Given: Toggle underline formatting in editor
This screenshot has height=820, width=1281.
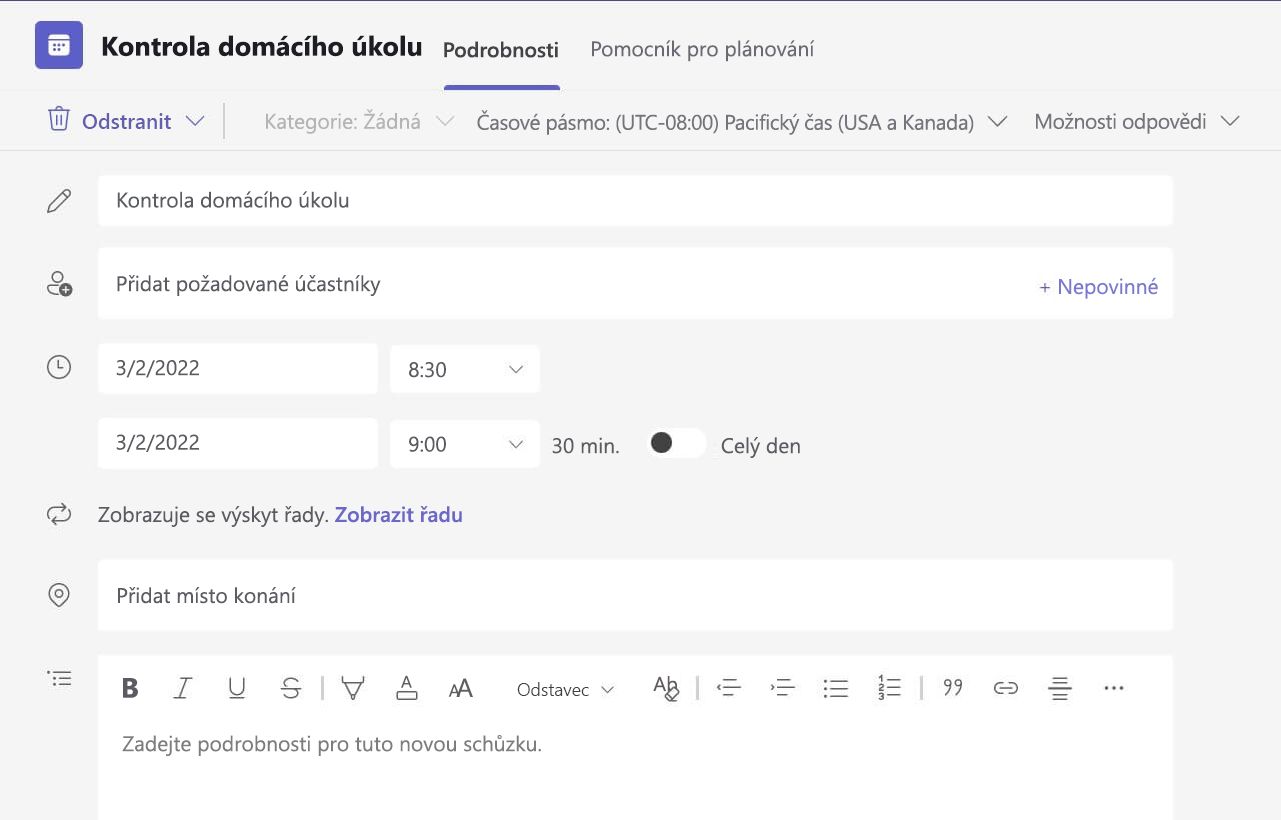Looking at the screenshot, I should click(237, 688).
